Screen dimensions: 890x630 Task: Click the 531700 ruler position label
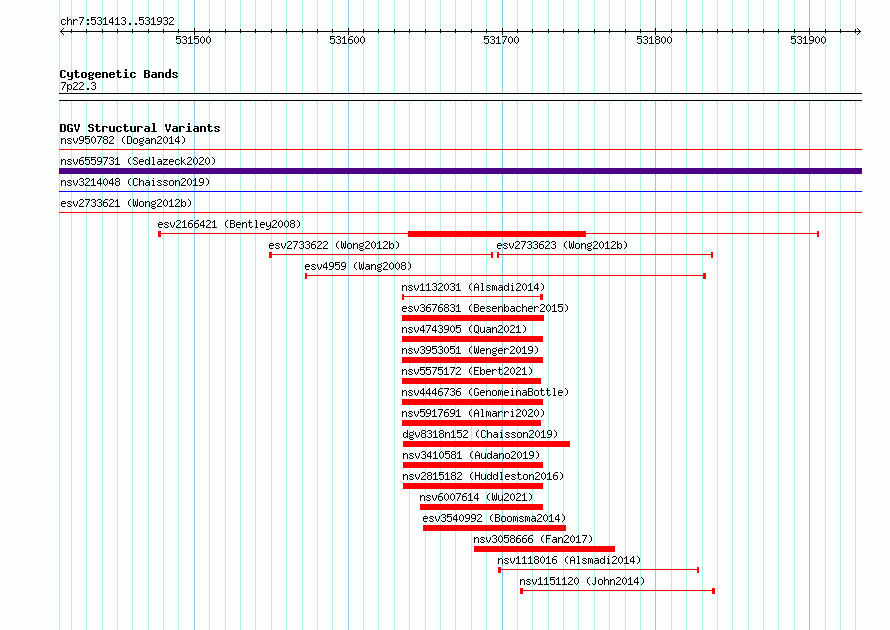(501, 40)
